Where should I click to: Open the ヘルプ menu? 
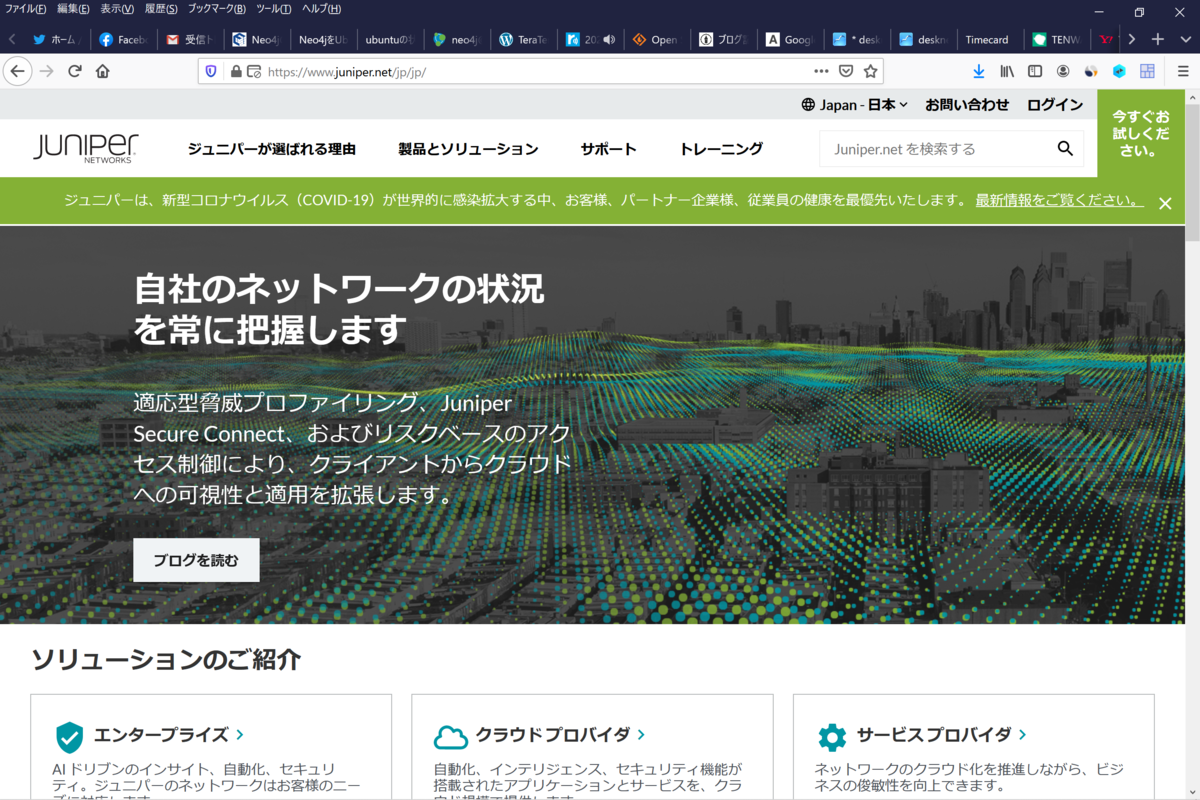coord(321,9)
